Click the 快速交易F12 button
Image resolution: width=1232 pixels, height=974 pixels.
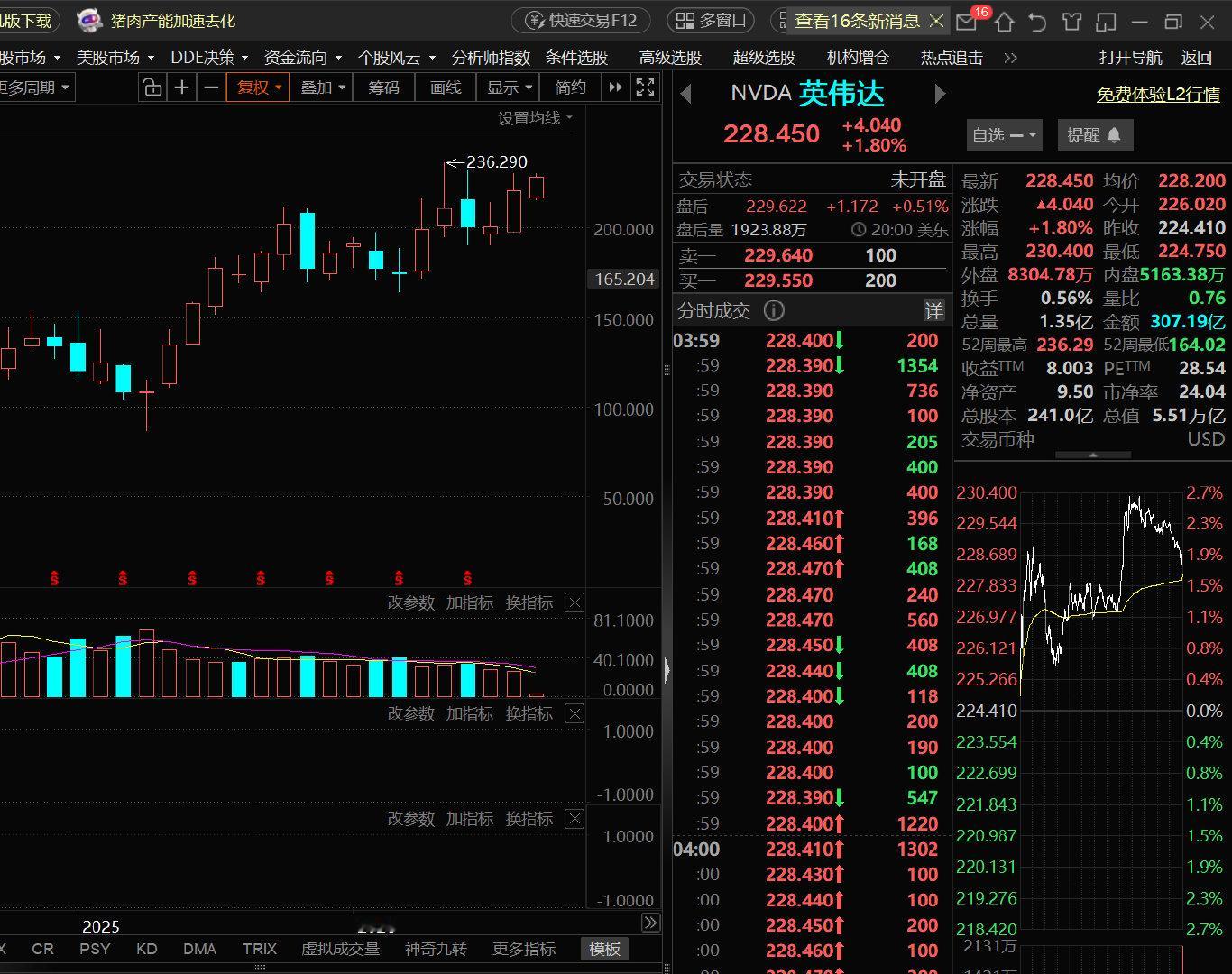583,21
